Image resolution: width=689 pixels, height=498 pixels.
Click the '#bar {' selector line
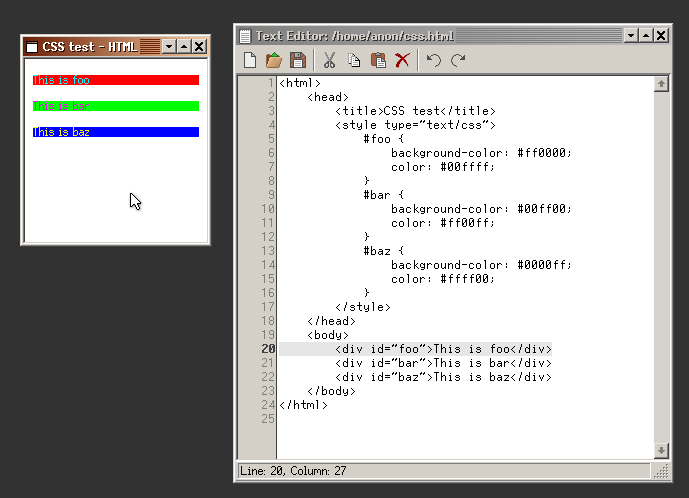(384, 195)
